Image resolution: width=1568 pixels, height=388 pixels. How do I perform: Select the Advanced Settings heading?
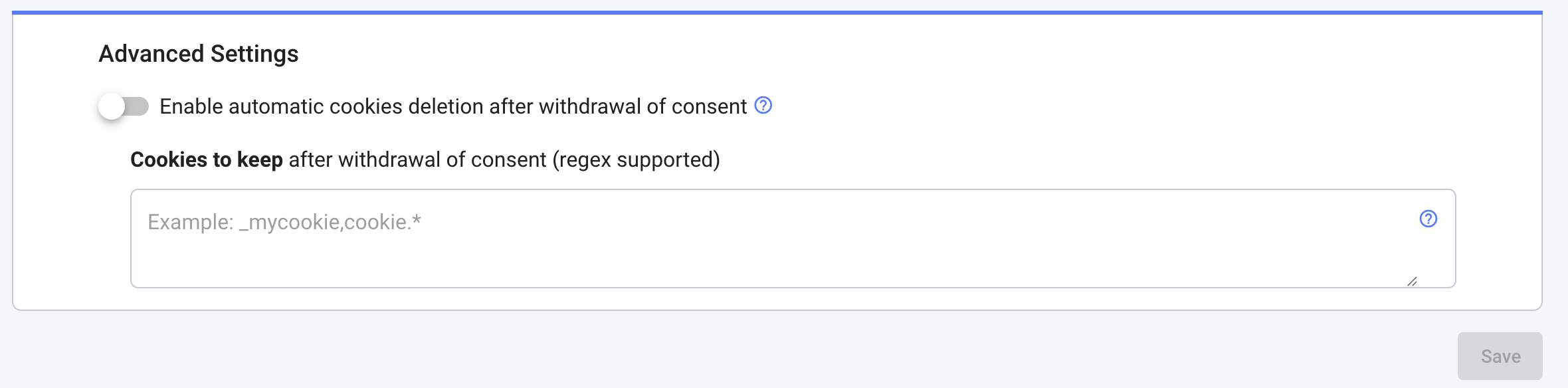(198, 54)
